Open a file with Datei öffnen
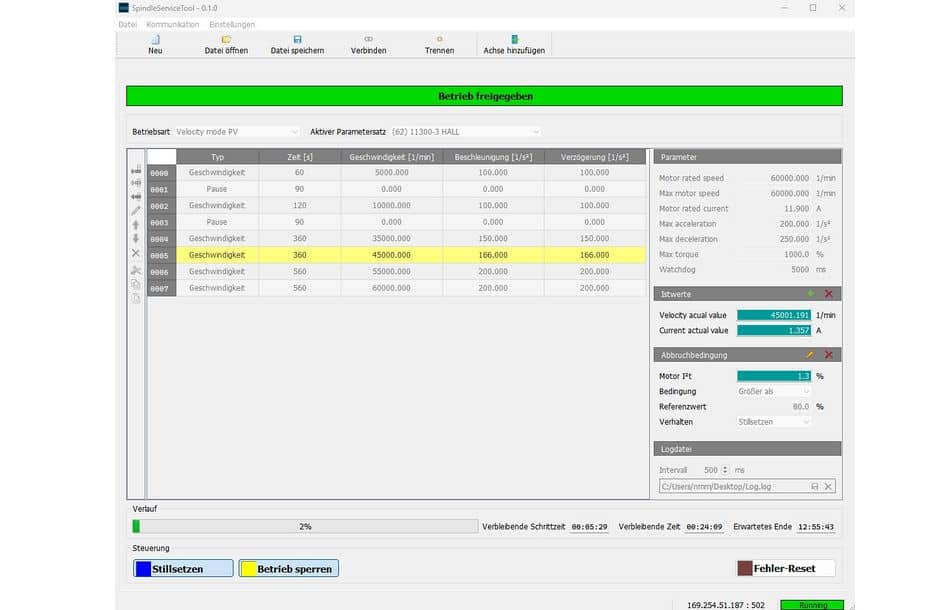950x610 pixels. [226, 44]
